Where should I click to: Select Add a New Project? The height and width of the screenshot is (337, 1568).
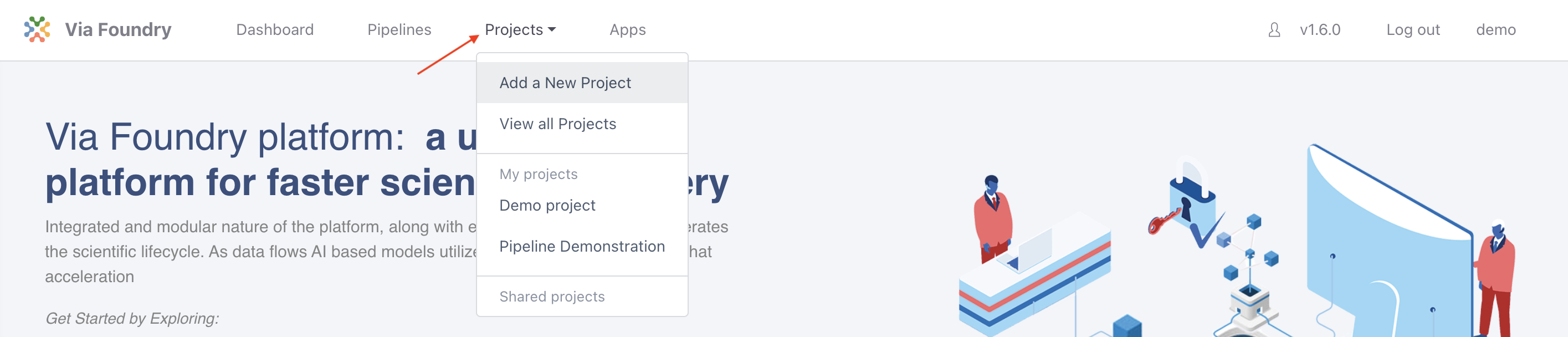(582, 83)
